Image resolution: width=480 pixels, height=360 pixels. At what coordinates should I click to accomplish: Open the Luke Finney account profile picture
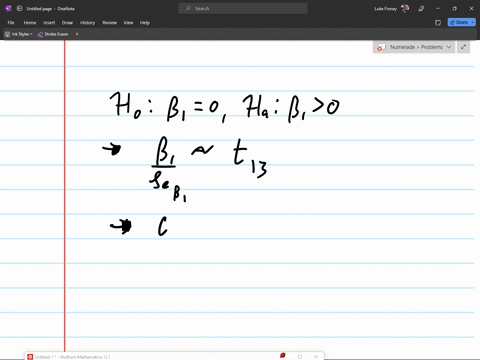[x=405, y=9]
